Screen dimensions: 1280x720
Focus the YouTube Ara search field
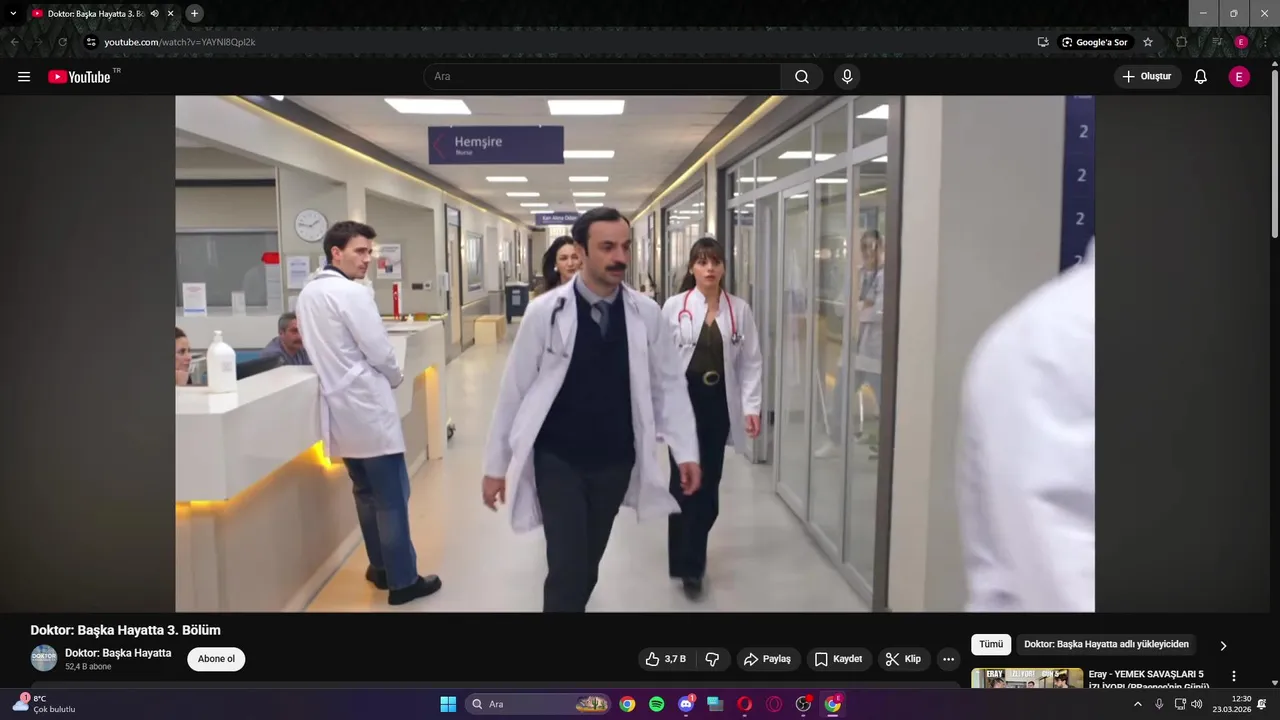click(602, 77)
